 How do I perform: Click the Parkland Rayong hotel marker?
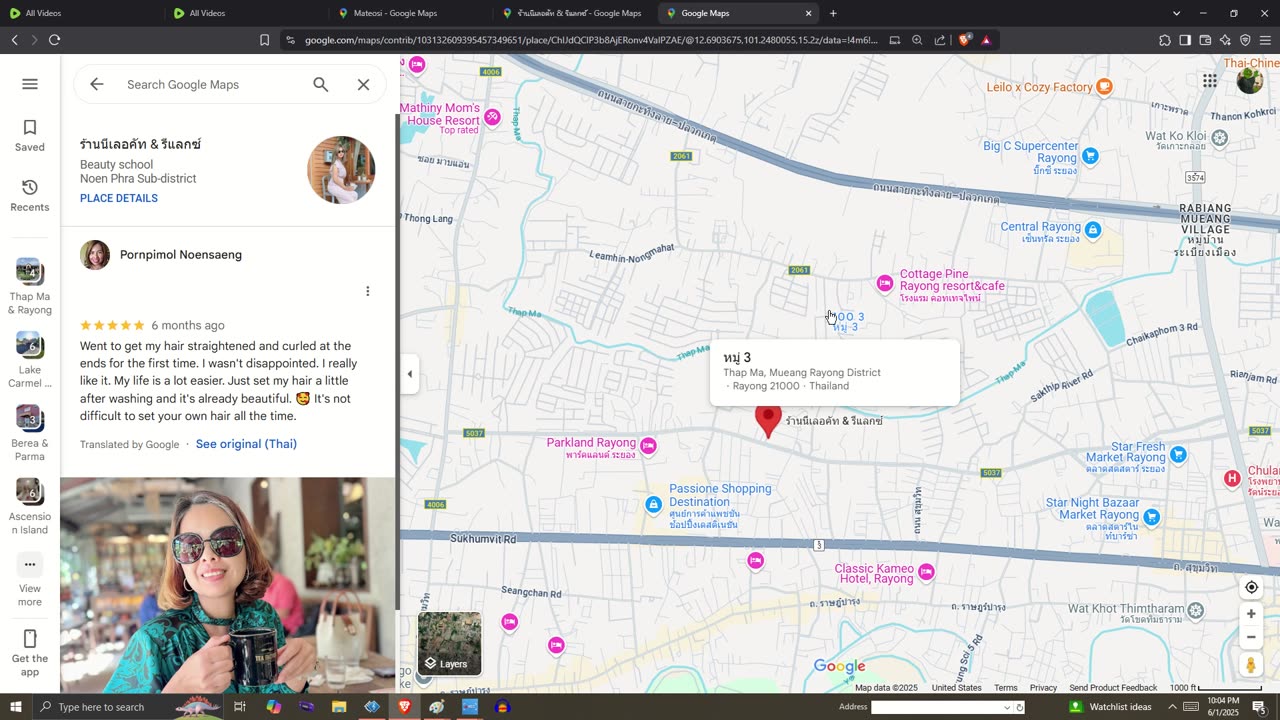648,446
